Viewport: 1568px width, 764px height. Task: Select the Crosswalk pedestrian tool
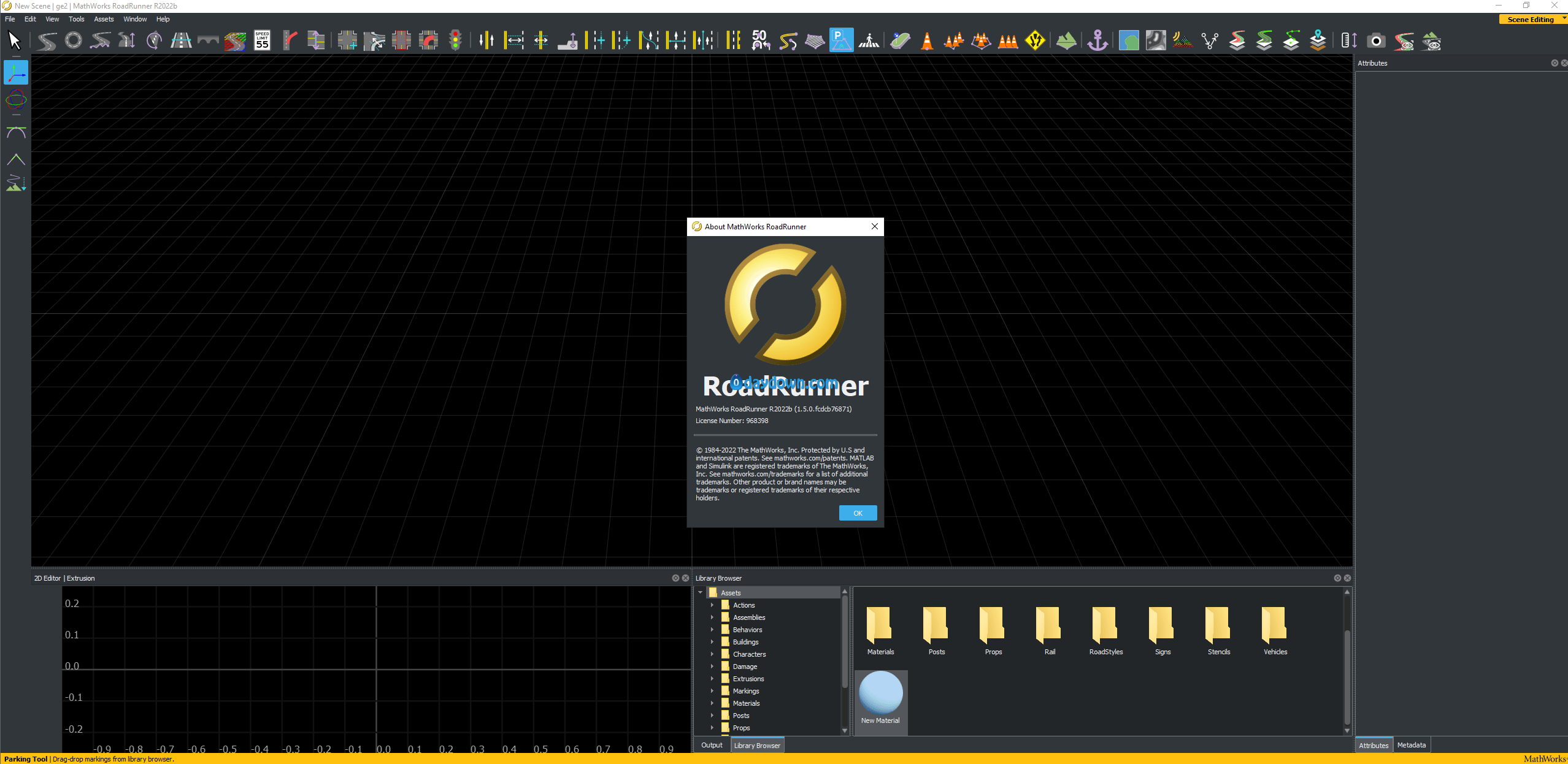click(x=869, y=41)
